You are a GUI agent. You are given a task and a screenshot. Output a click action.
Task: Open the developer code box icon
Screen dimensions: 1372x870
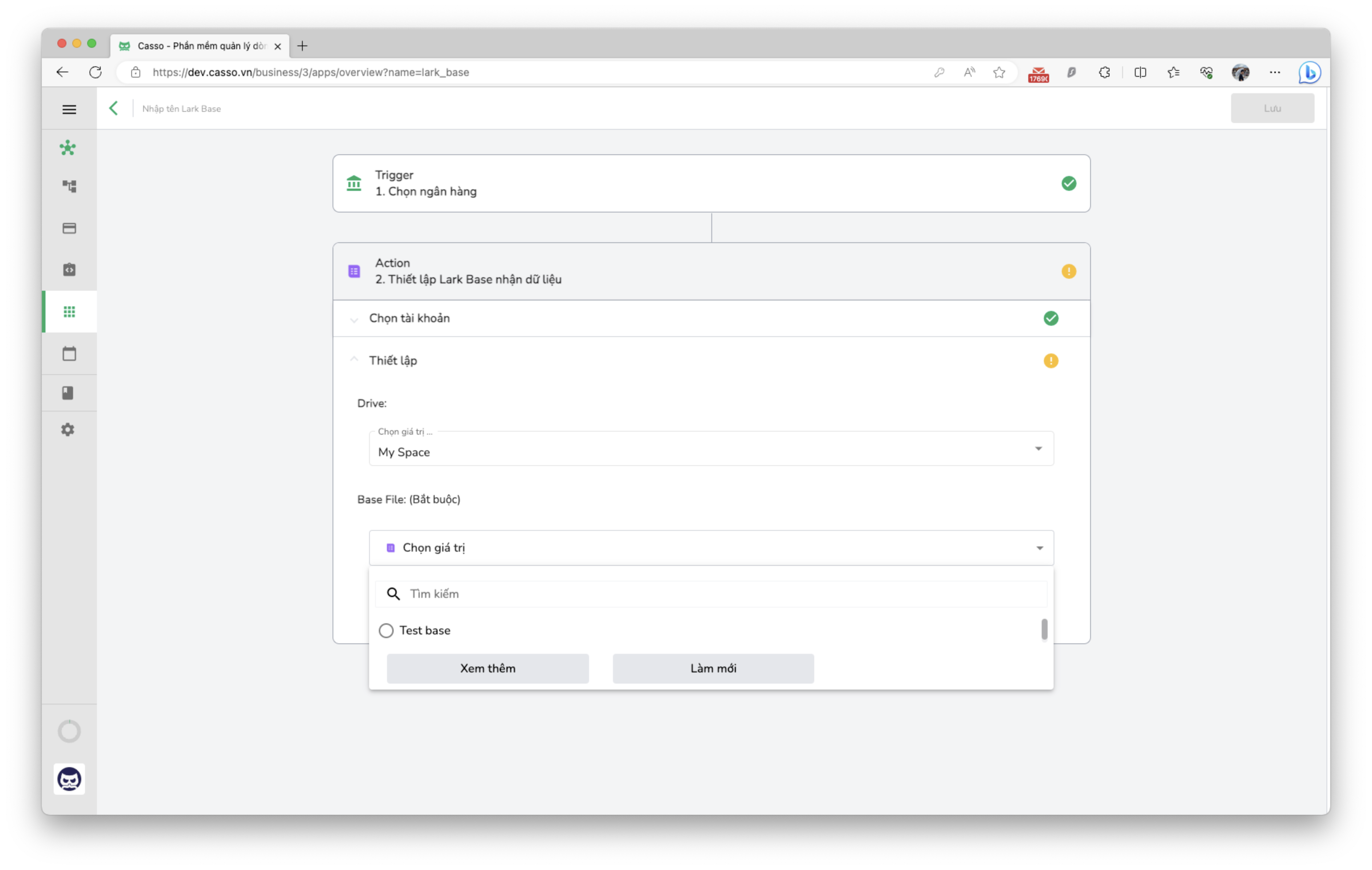tap(69, 269)
